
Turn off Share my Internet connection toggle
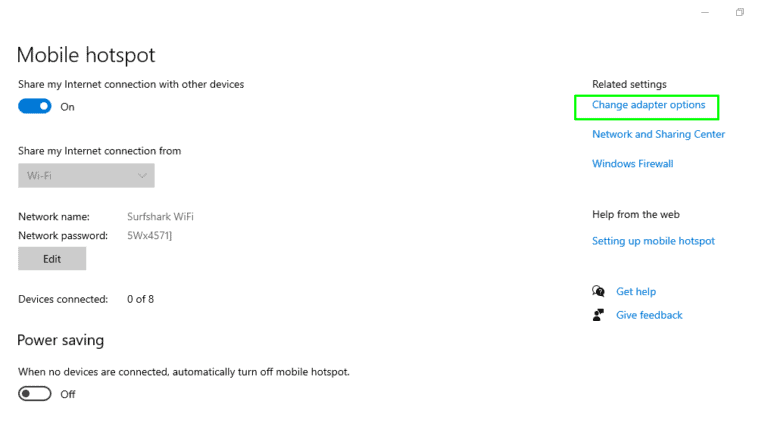[35, 107]
